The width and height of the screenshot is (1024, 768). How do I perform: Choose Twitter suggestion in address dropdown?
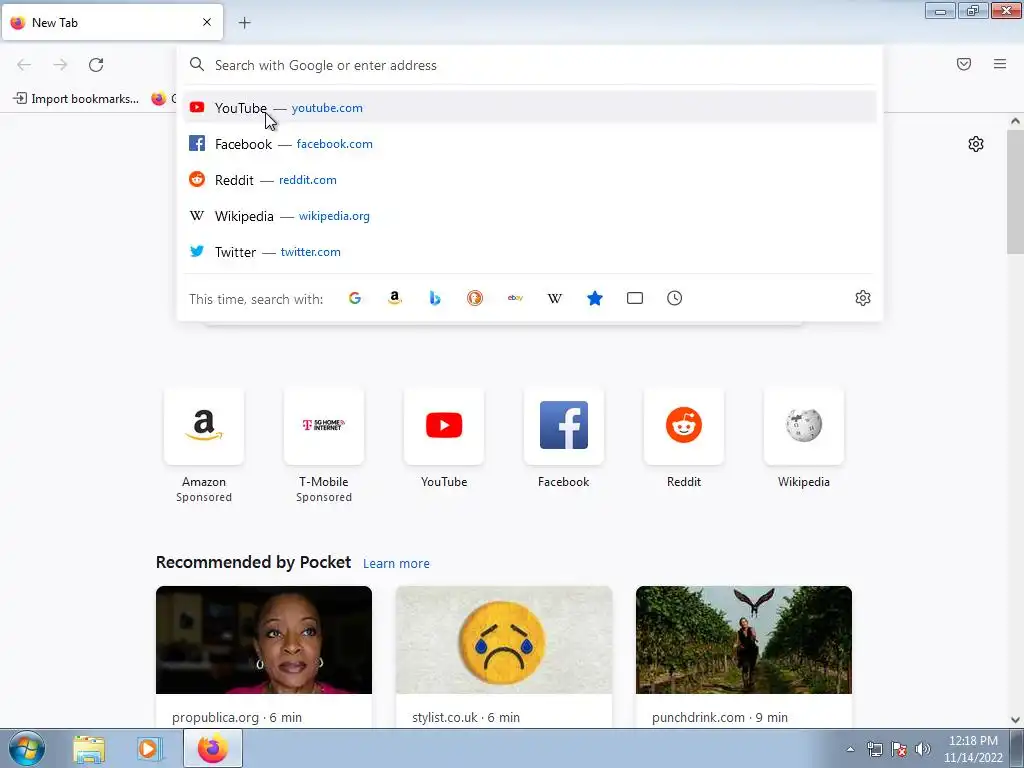(530, 251)
